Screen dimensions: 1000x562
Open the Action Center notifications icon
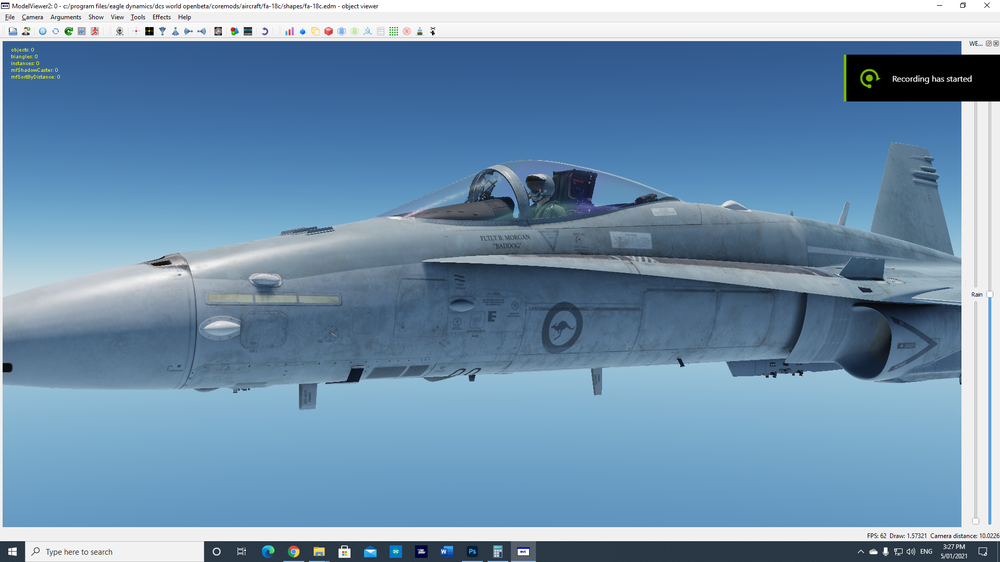click(x=983, y=552)
